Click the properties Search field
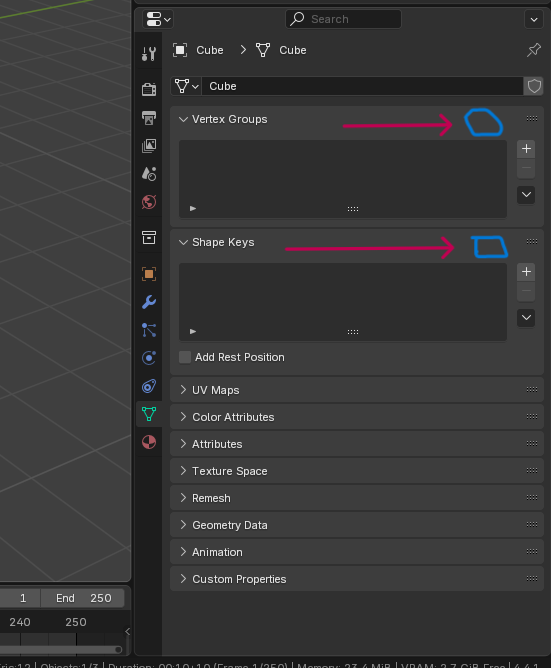This screenshot has width=551, height=668. 343,19
